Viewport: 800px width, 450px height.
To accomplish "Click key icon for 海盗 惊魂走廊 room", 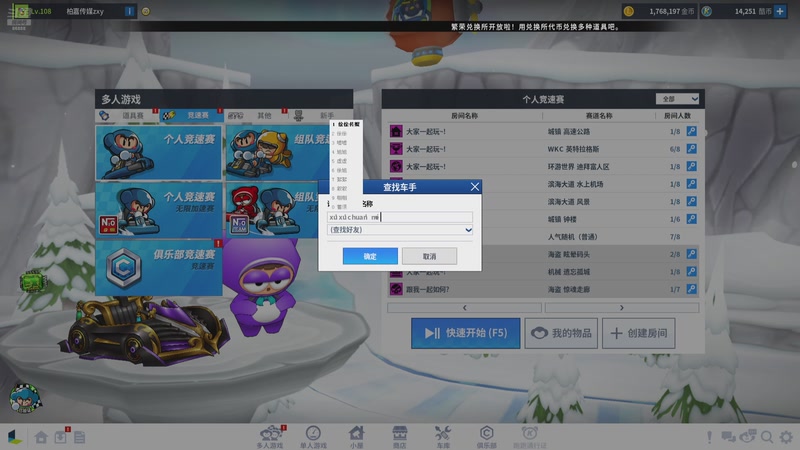I will coord(691,289).
